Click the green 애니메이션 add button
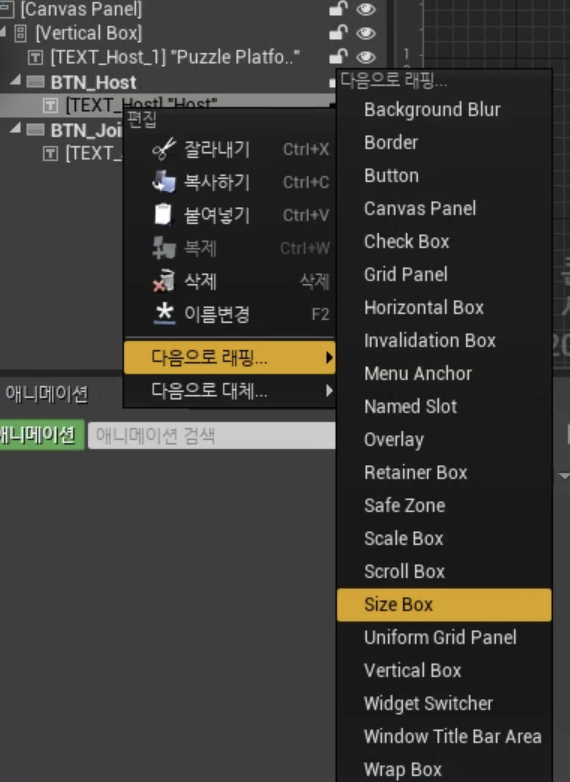 [x=41, y=435]
